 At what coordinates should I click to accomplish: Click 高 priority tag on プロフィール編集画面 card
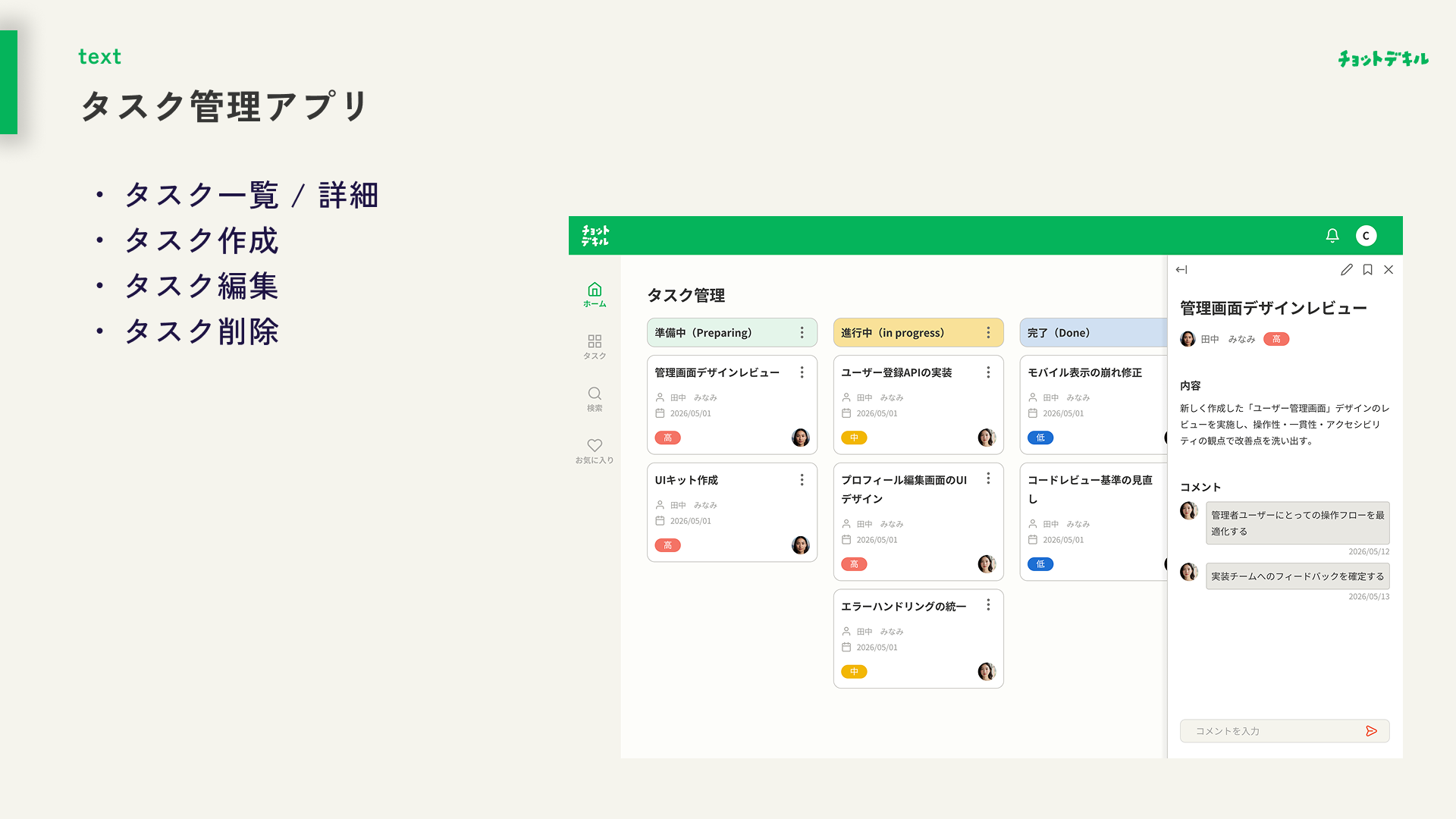pos(854,564)
